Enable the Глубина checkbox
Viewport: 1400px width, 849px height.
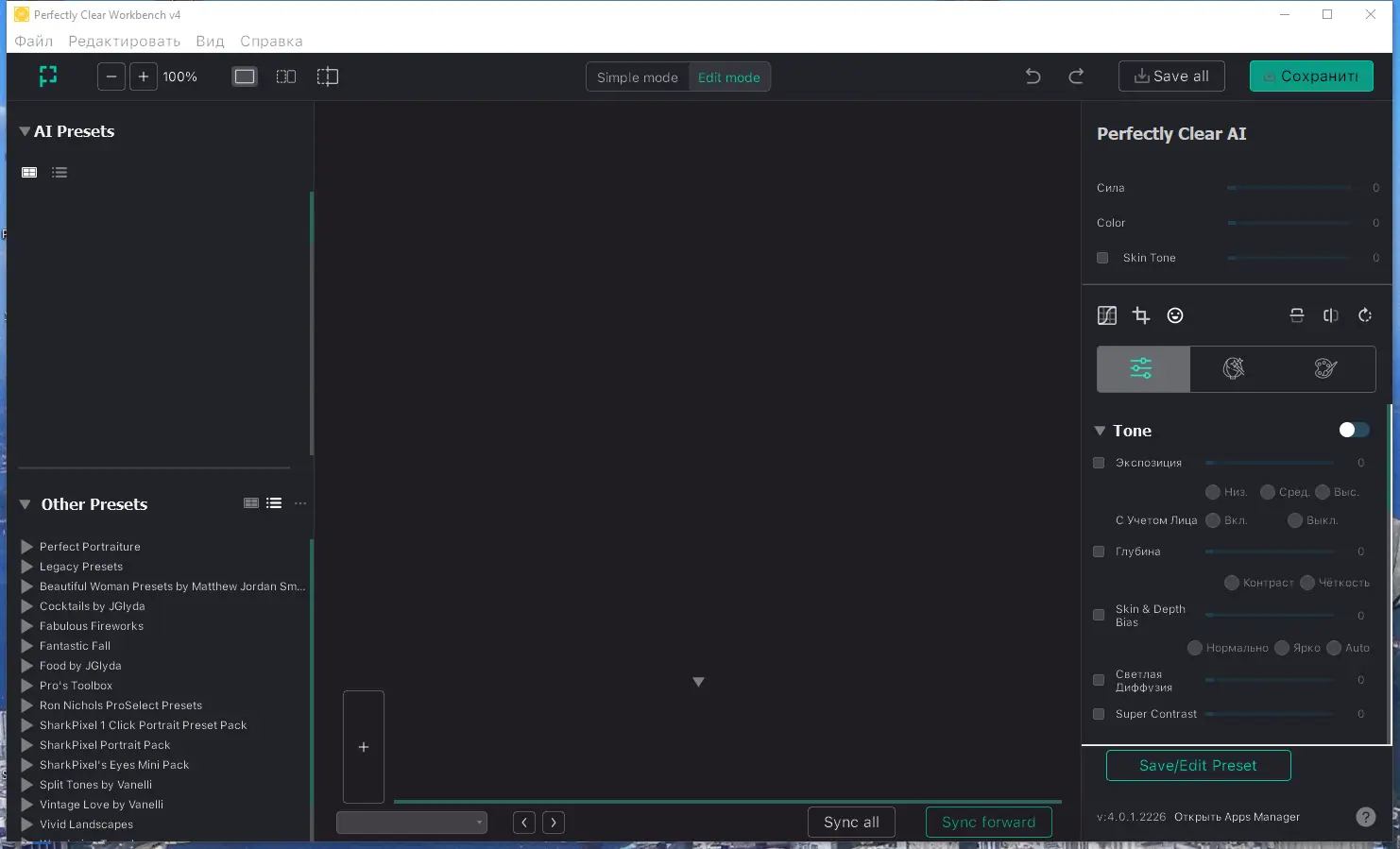pyautogui.click(x=1099, y=552)
